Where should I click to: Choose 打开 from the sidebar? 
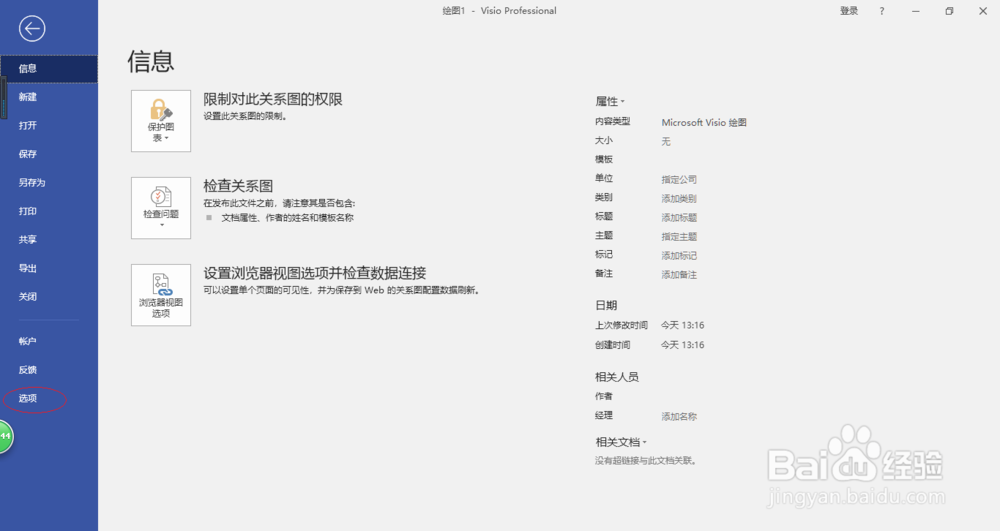(x=49, y=126)
